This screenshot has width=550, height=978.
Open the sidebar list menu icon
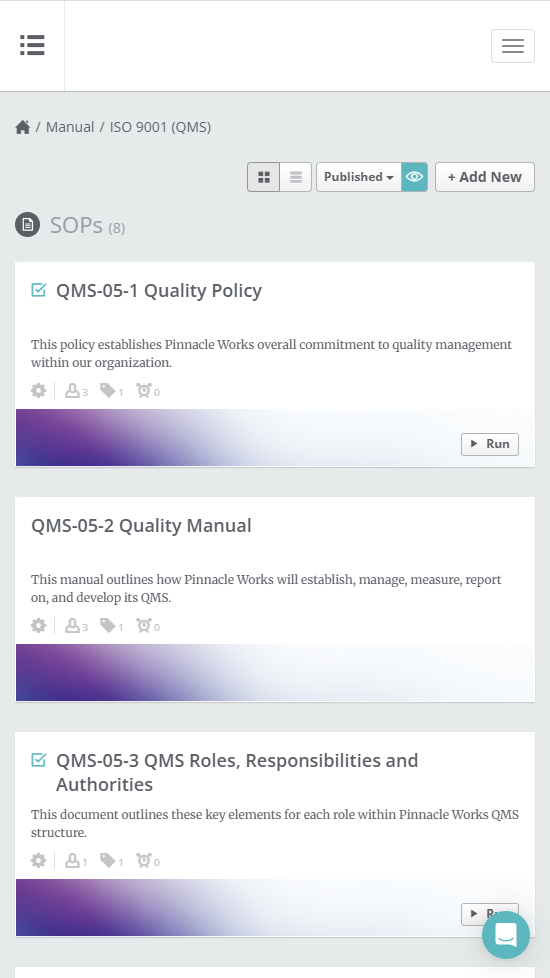tap(32, 46)
